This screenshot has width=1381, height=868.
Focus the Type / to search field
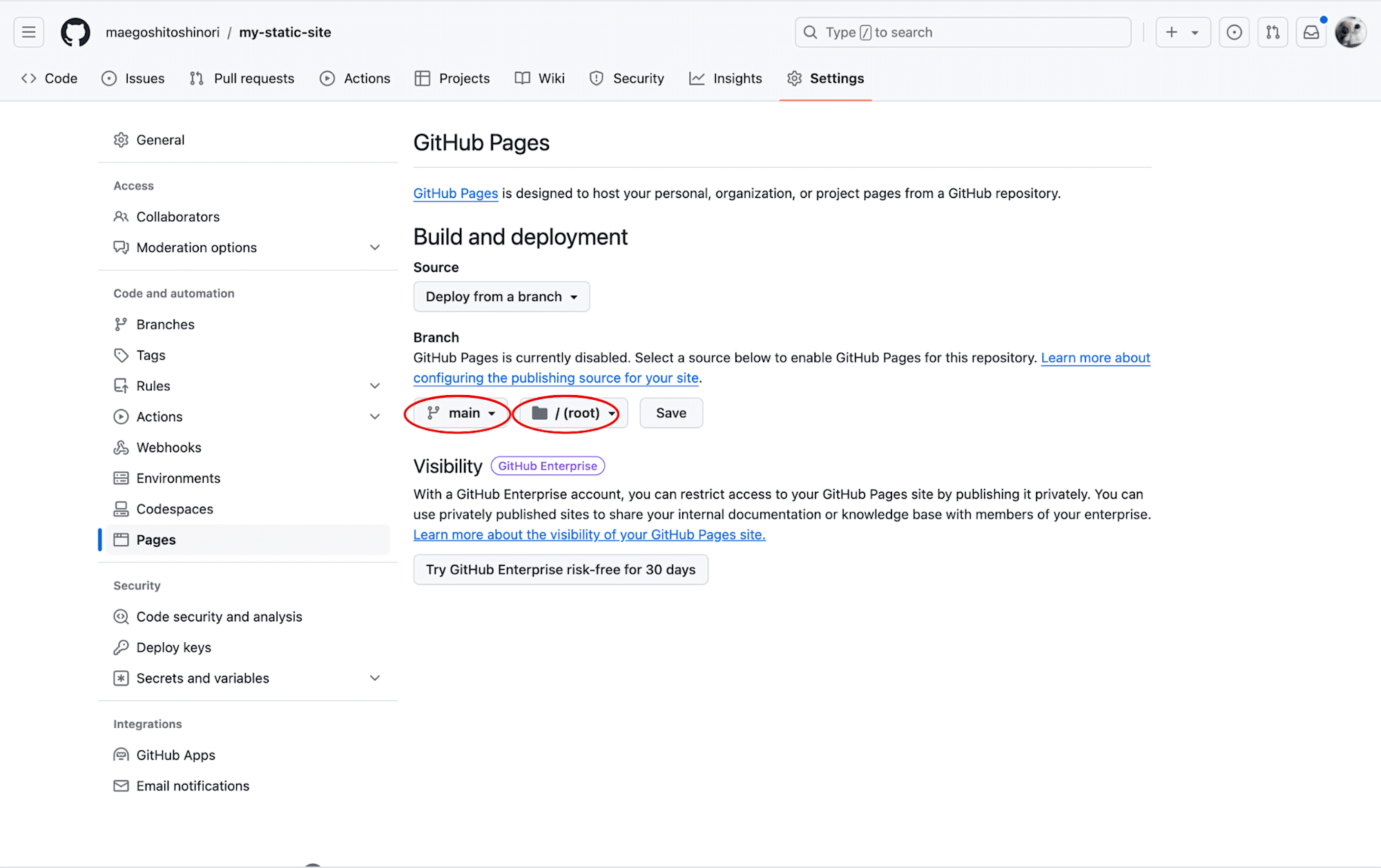[x=963, y=32]
